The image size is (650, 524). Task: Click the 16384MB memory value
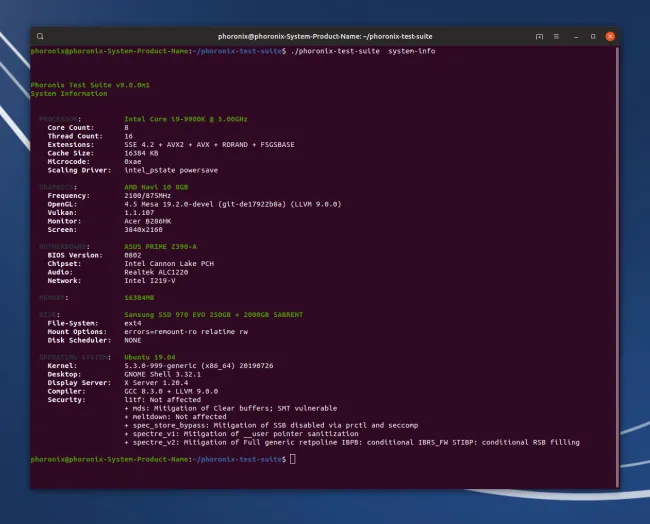point(139,297)
